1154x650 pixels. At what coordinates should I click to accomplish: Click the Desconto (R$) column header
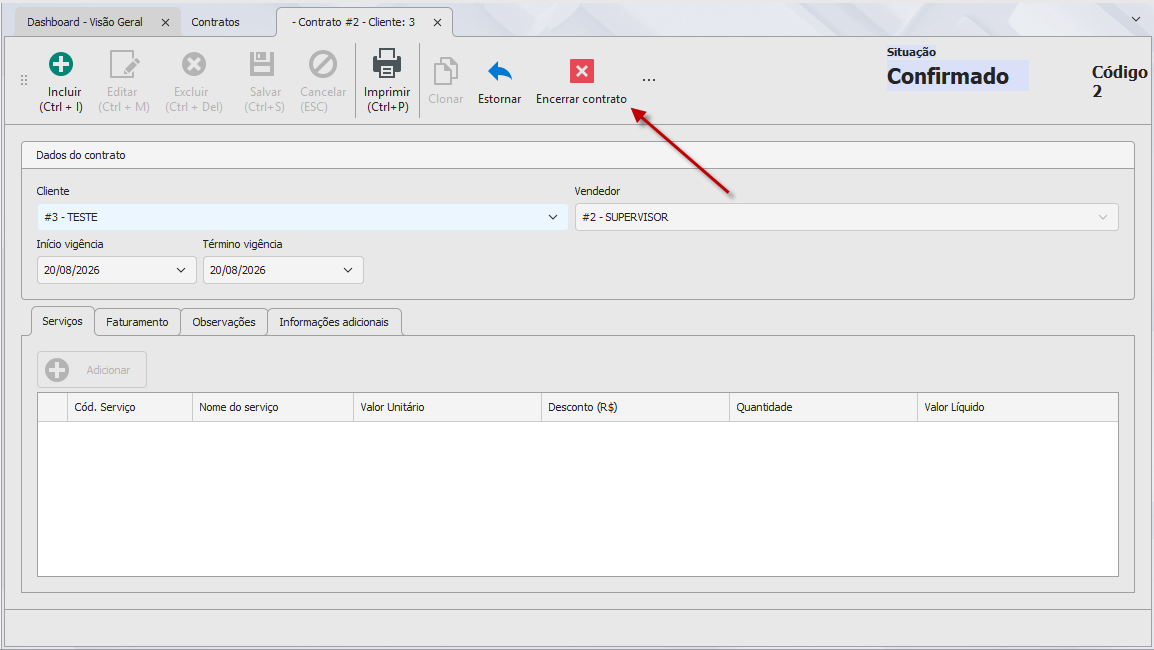pos(635,407)
